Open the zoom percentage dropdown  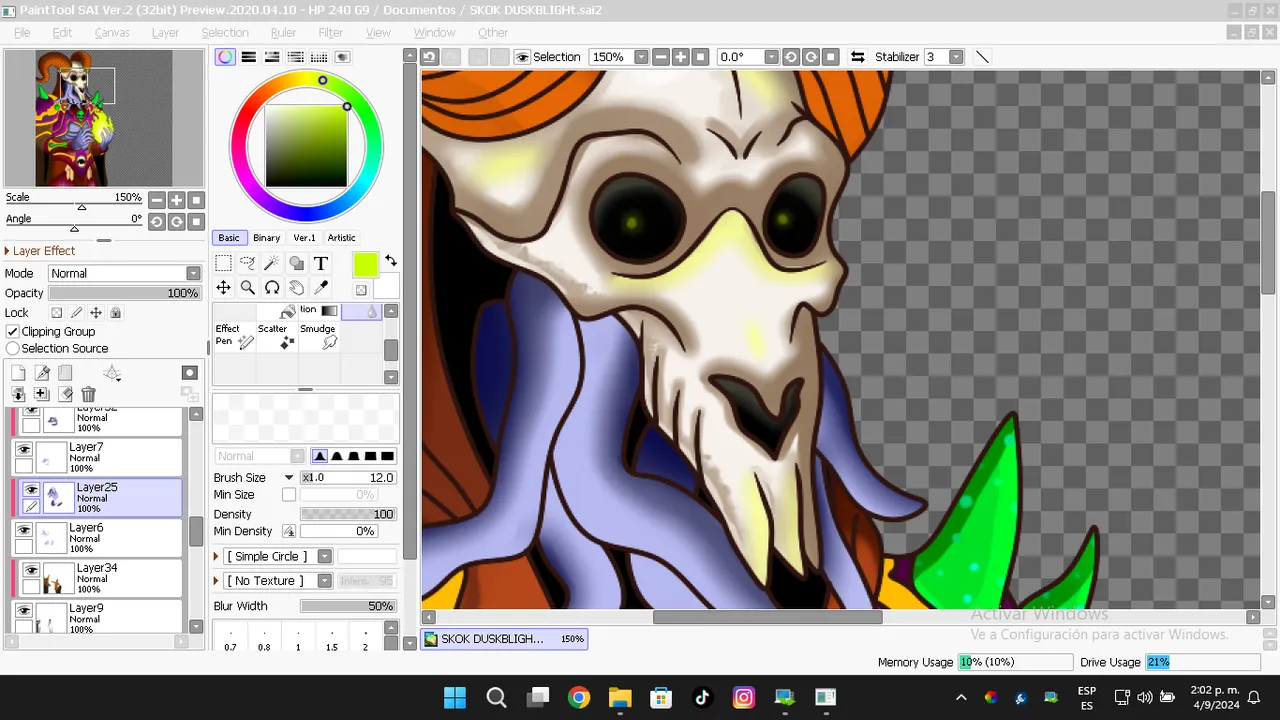click(641, 57)
